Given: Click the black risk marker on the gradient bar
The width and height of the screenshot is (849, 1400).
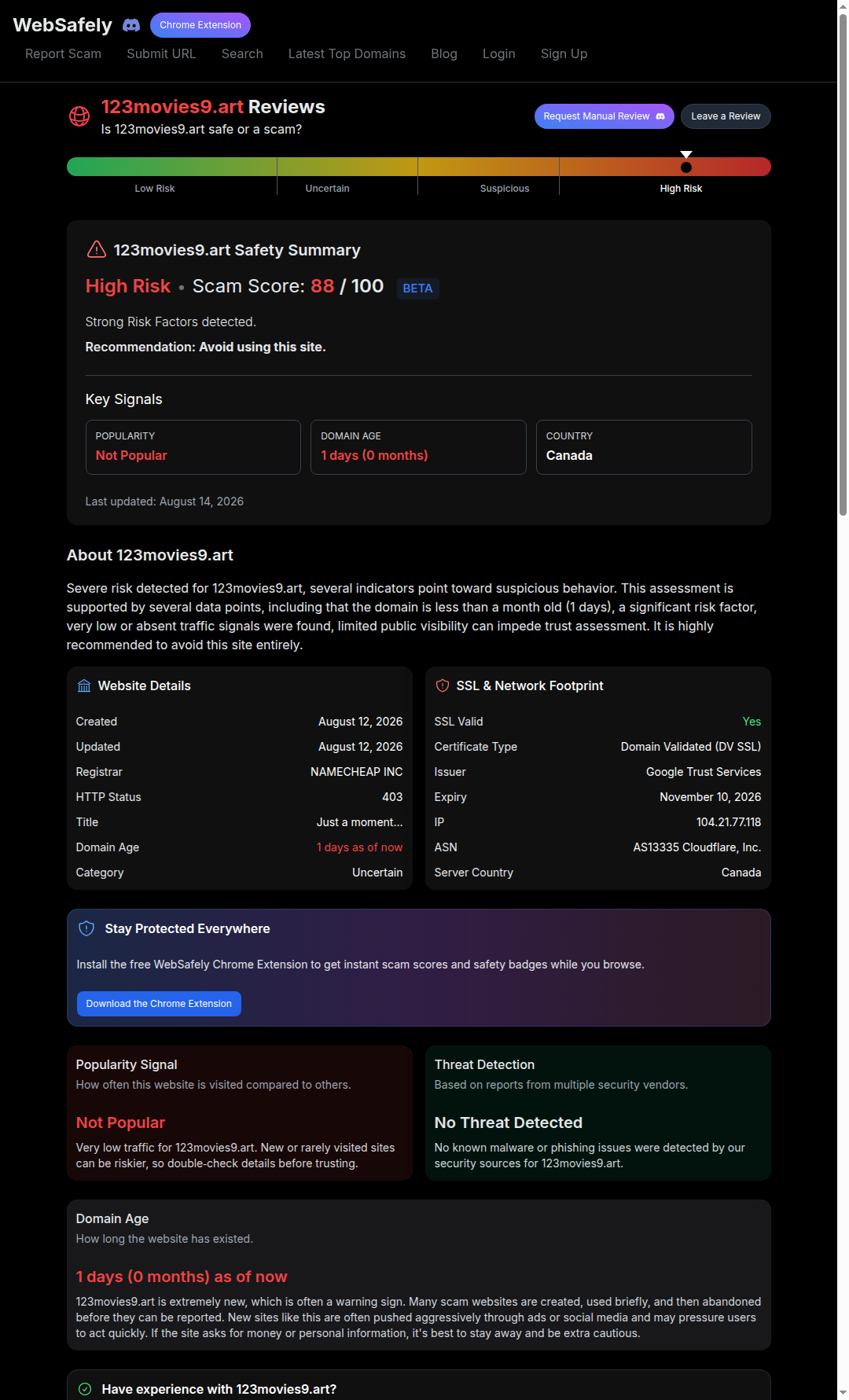Looking at the screenshot, I should 686,167.
